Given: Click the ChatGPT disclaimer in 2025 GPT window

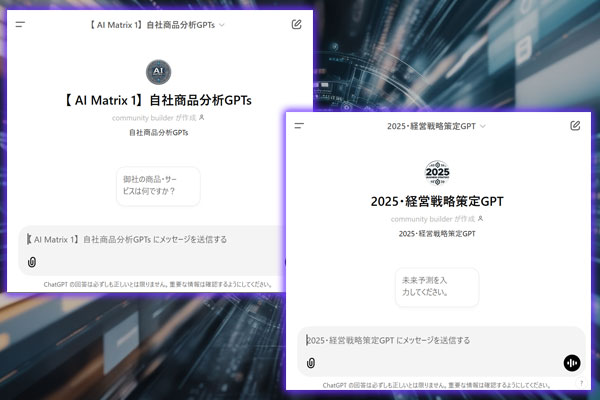Looking at the screenshot, I should tap(437, 385).
